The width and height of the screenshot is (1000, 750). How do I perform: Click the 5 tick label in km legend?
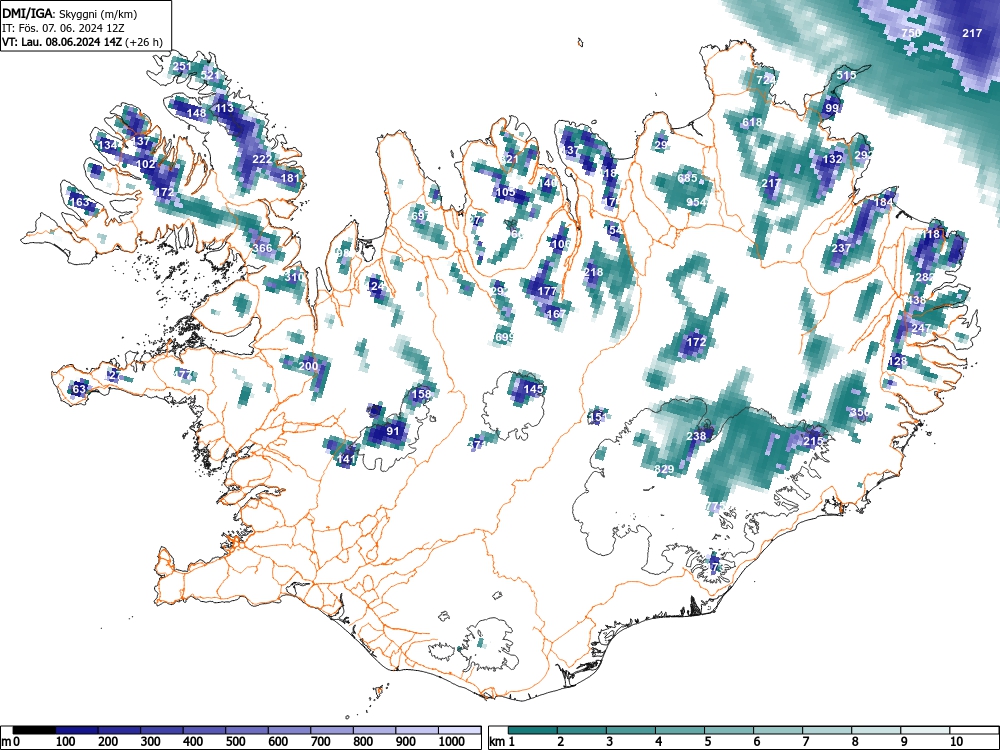[x=707, y=741]
